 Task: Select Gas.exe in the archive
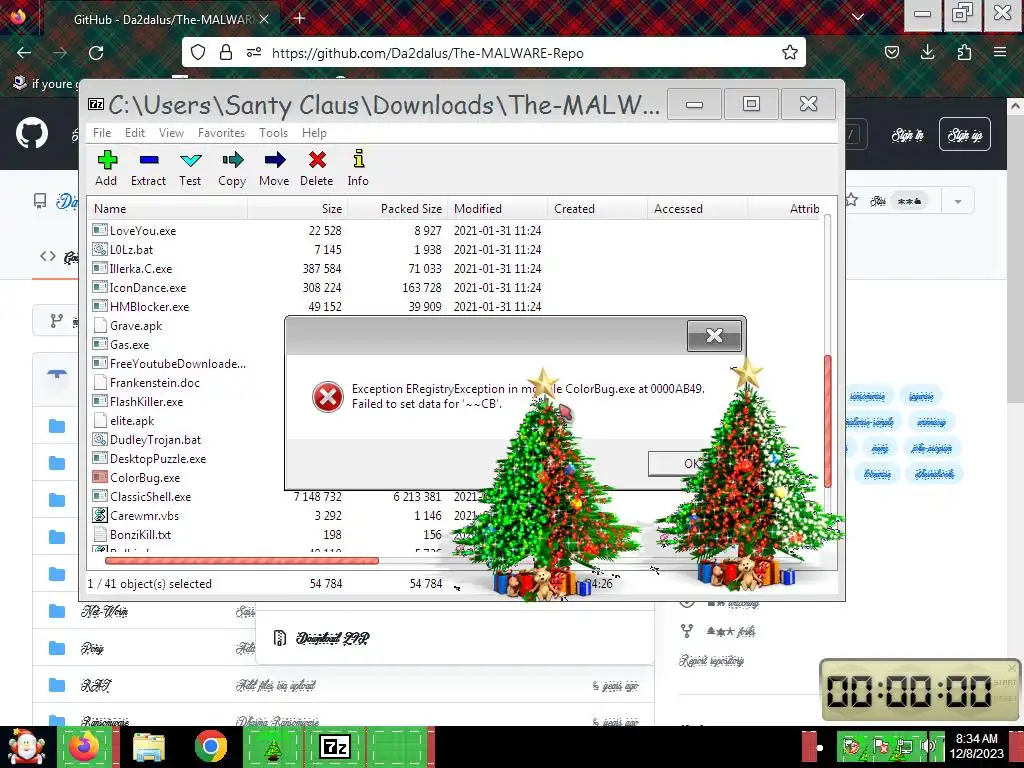[x=129, y=344]
